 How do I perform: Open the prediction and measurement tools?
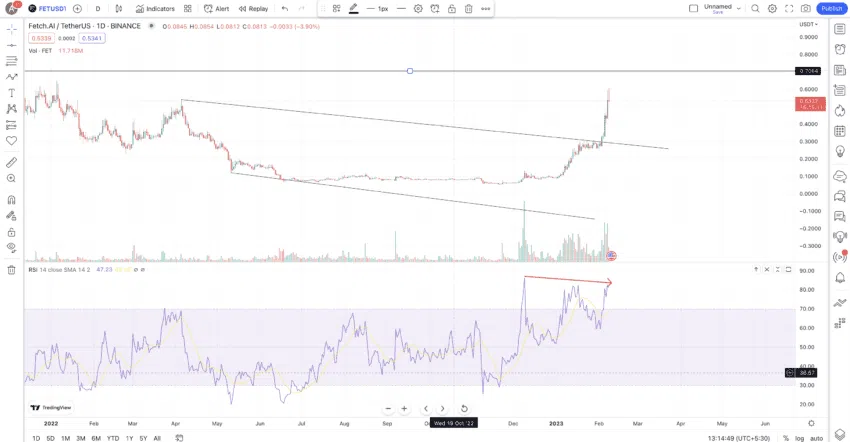click(11, 125)
